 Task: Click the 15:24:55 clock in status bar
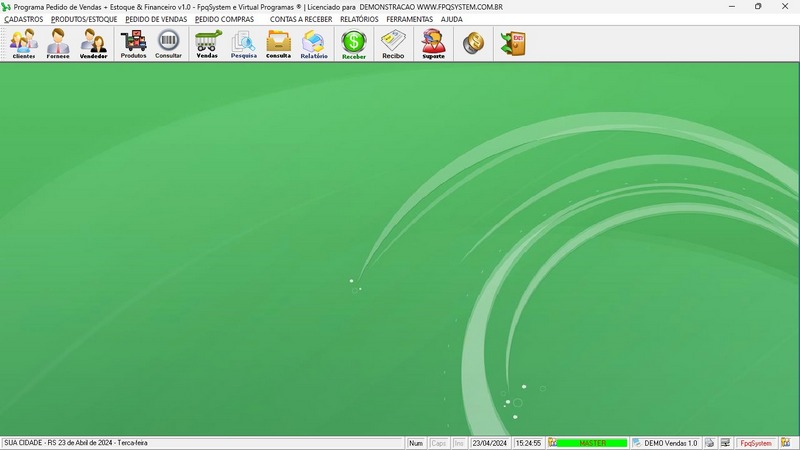pyautogui.click(x=528, y=443)
